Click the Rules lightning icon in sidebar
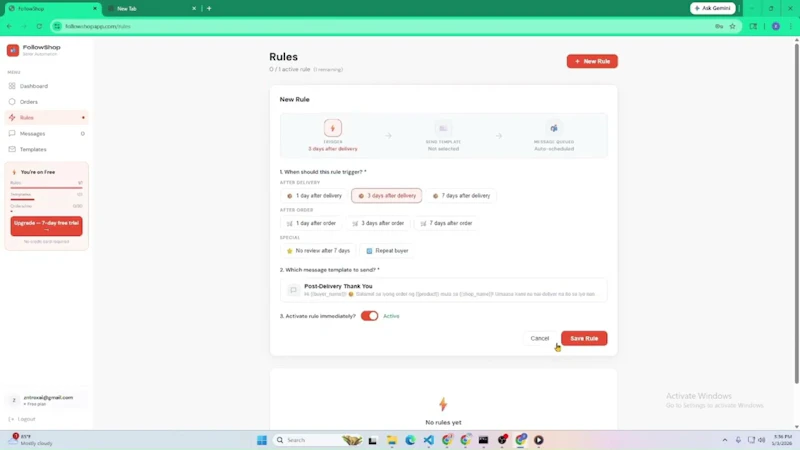Image resolution: width=800 pixels, height=450 pixels. point(12,118)
